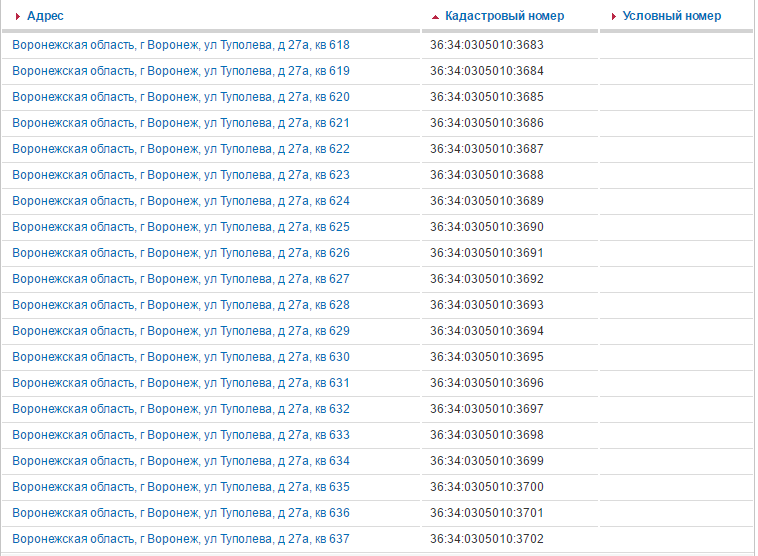Select the ул Туполева кв 624 link
The height and width of the screenshot is (556, 758).
(181, 201)
